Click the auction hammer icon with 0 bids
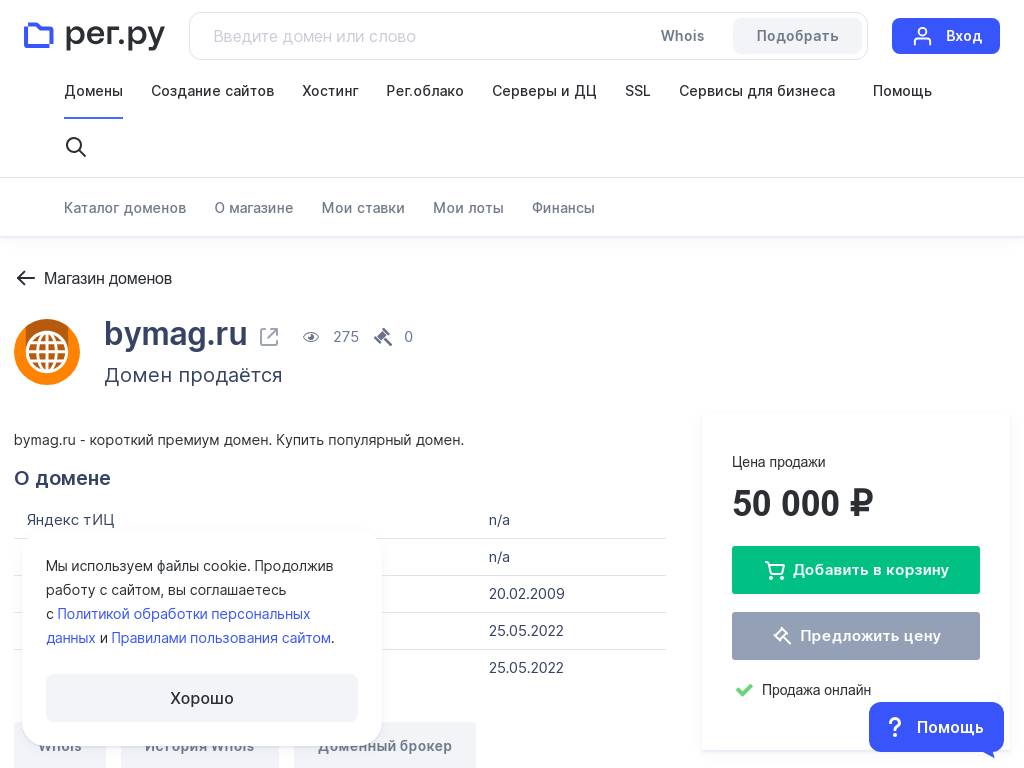This screenshot has height=768, width=1024. pyautogui.click(x=383, y=337)
